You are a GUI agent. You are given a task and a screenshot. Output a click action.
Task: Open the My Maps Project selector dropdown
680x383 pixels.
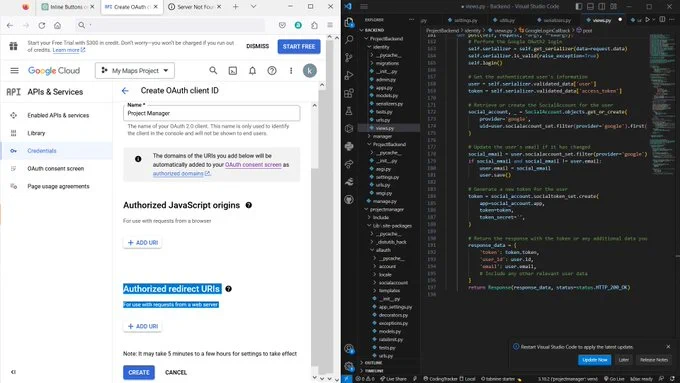coord(135,70)
